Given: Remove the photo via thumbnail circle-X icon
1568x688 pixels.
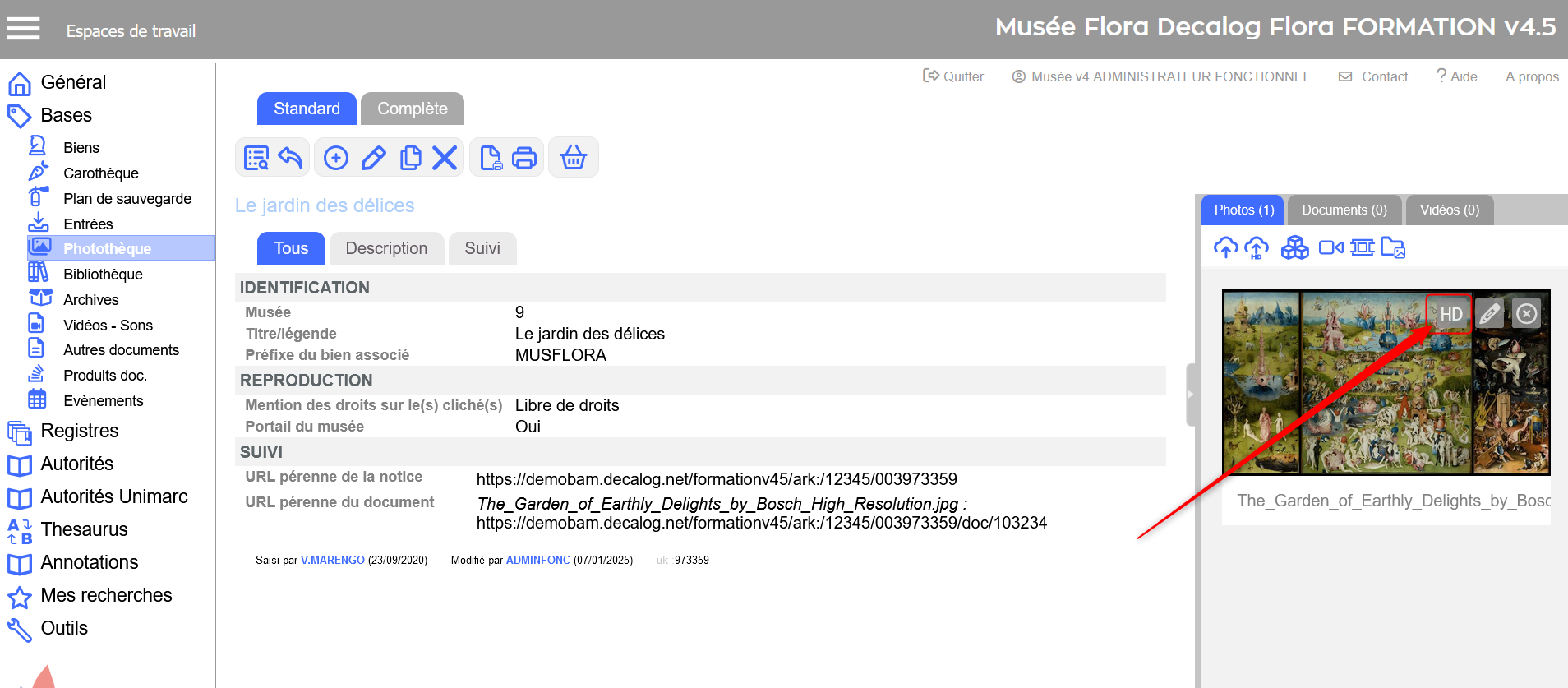Looking at the screenshot, I should 1526,314.
